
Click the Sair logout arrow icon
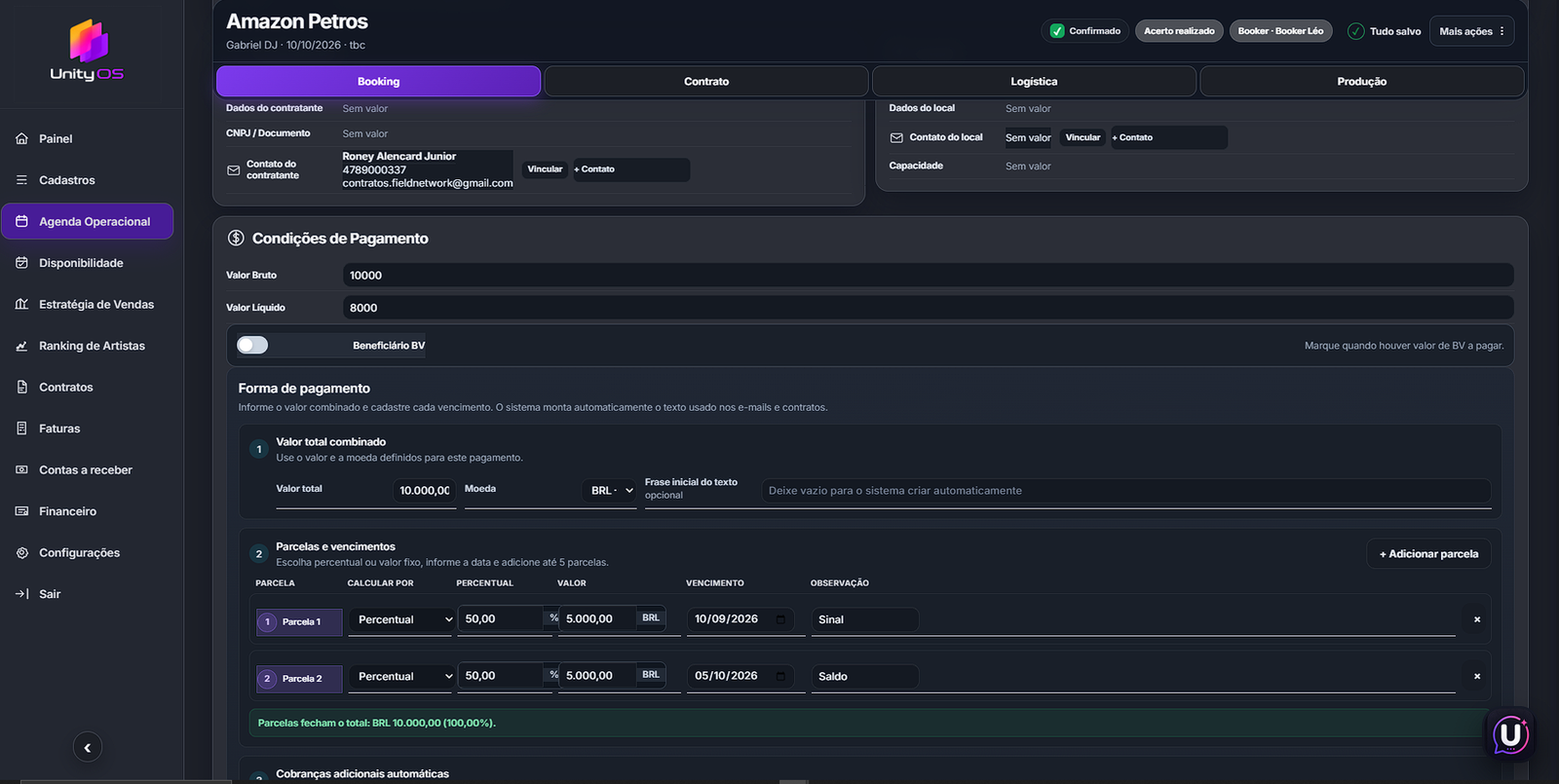click(x=21, y=594)
